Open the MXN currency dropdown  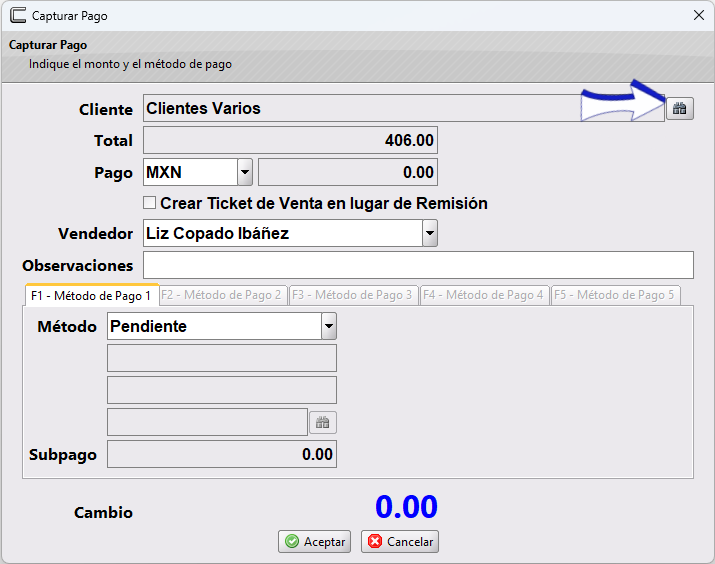pyautogui.click(x=245, y=172)
